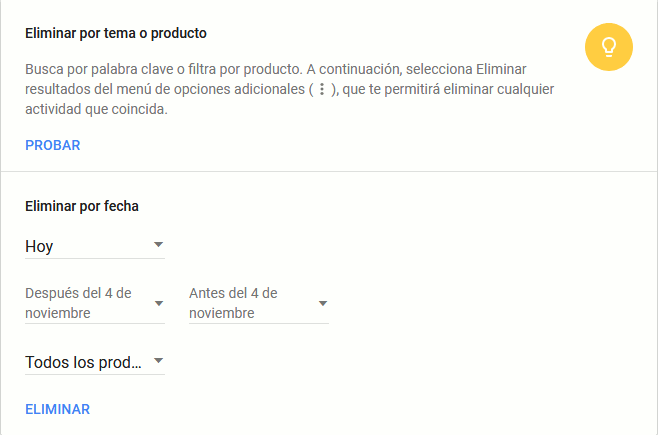Click the arrow next to 'Todos los prod...'
Screen dimensions: 658x435
(158, 361)
